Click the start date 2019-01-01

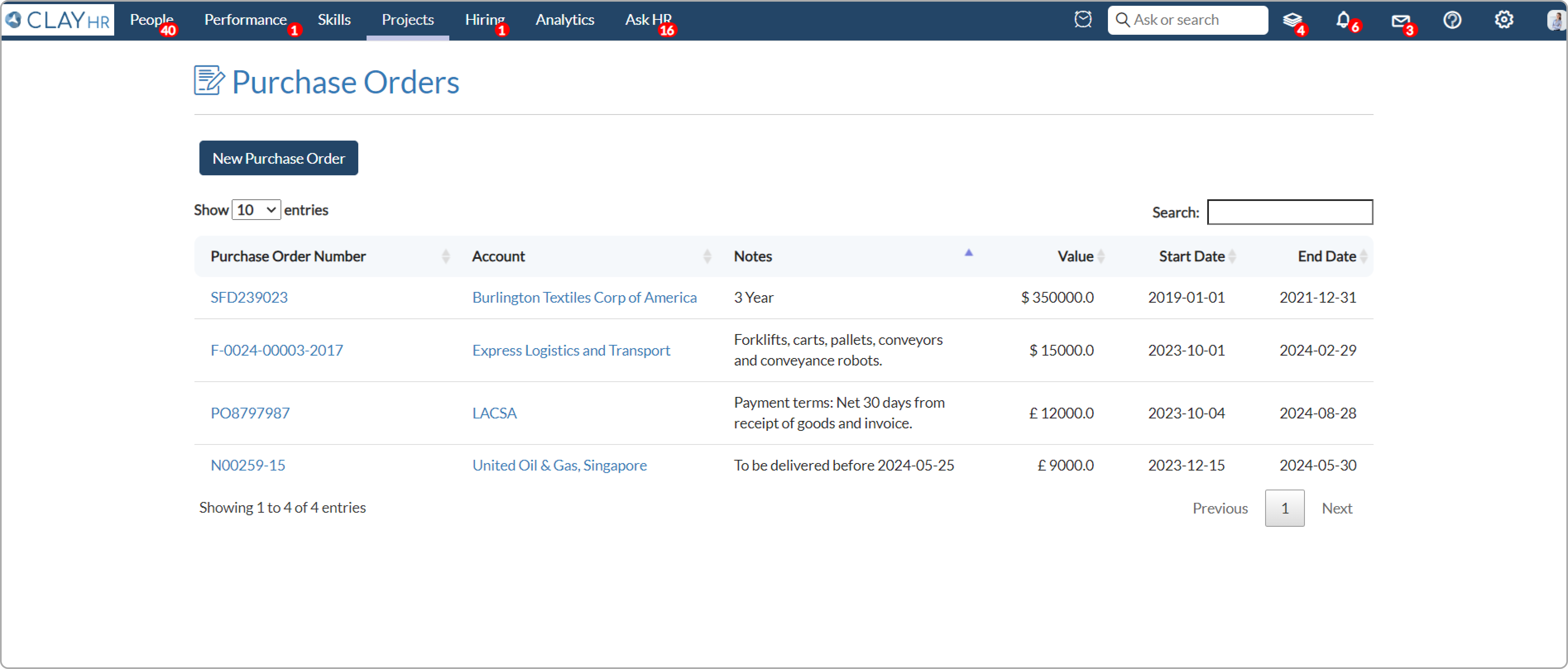pyautogui.click(x=1186, y=297)
